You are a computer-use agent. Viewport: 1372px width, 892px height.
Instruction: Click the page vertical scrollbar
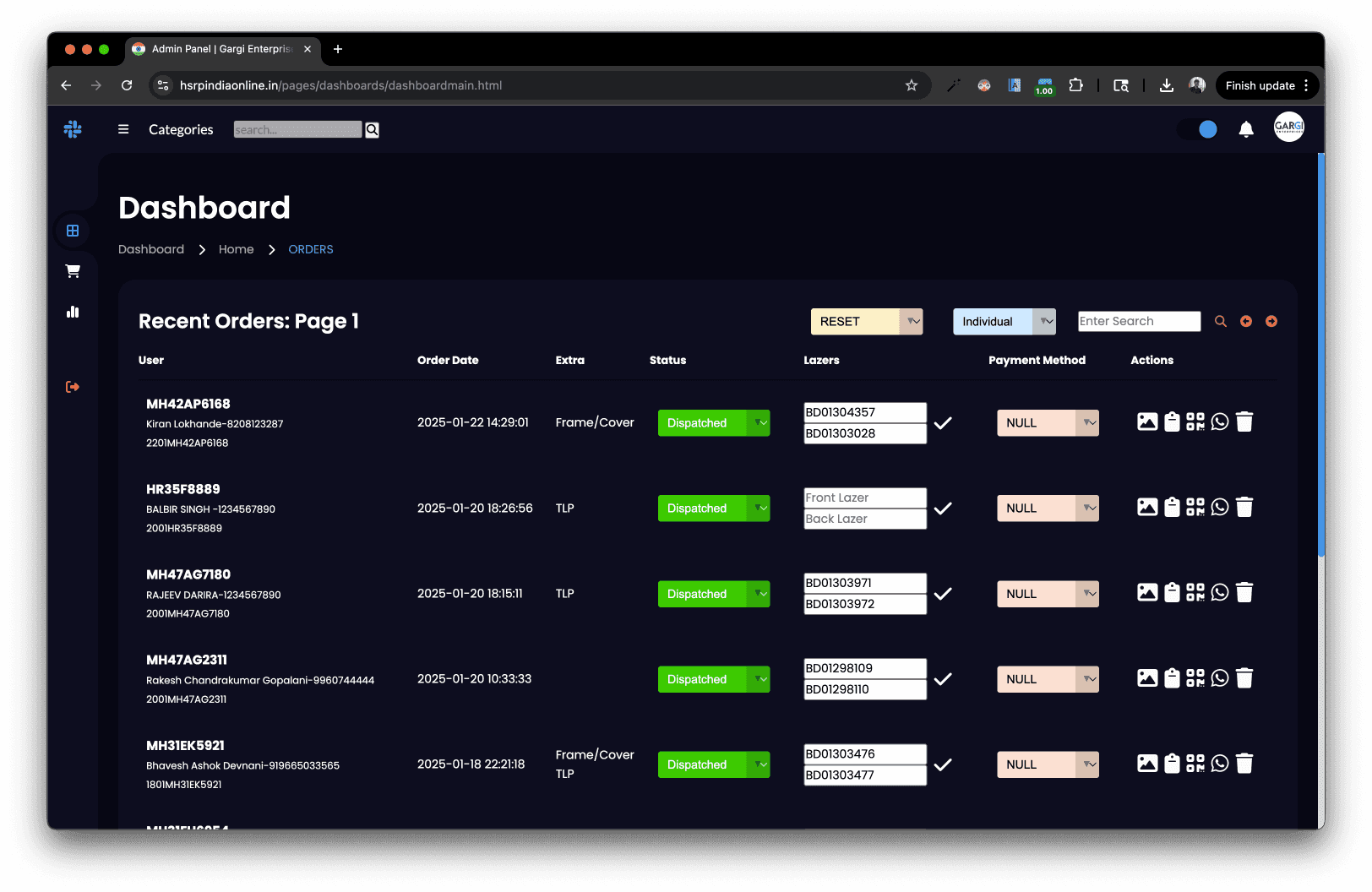[1321, 355]
